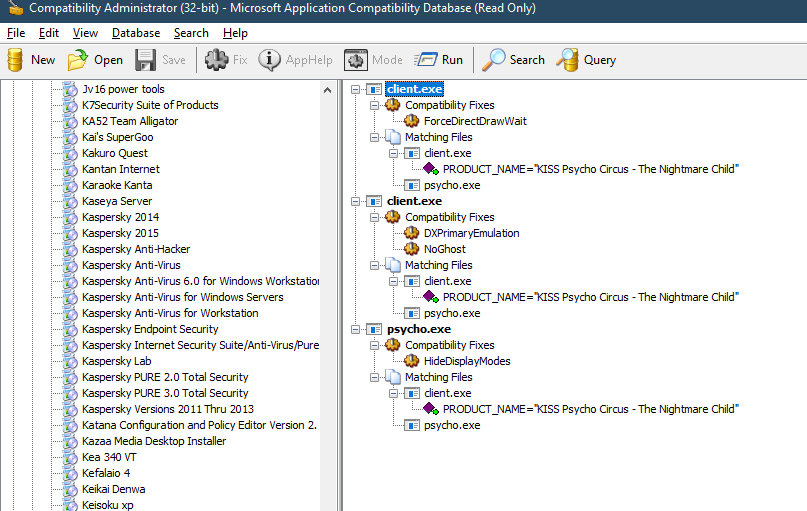
Task: Click the top-level psycho.exe entry icon
Action: 374,329
